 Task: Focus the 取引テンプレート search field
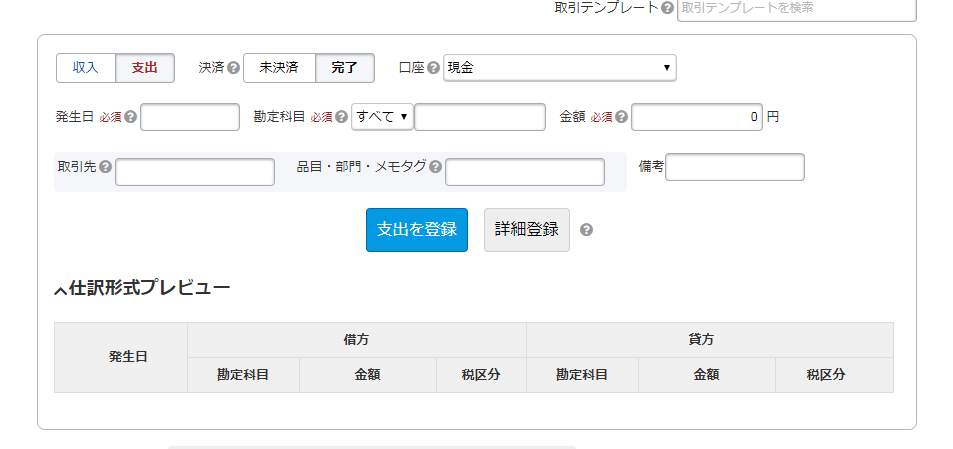click(796, 8)
